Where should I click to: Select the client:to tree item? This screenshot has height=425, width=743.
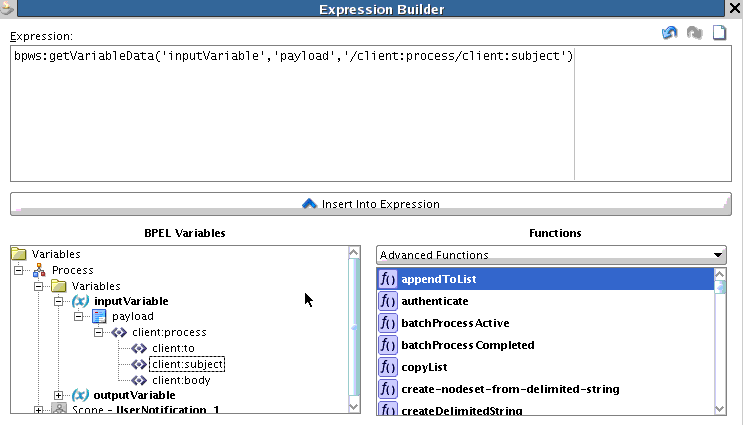tap(173, 348)
